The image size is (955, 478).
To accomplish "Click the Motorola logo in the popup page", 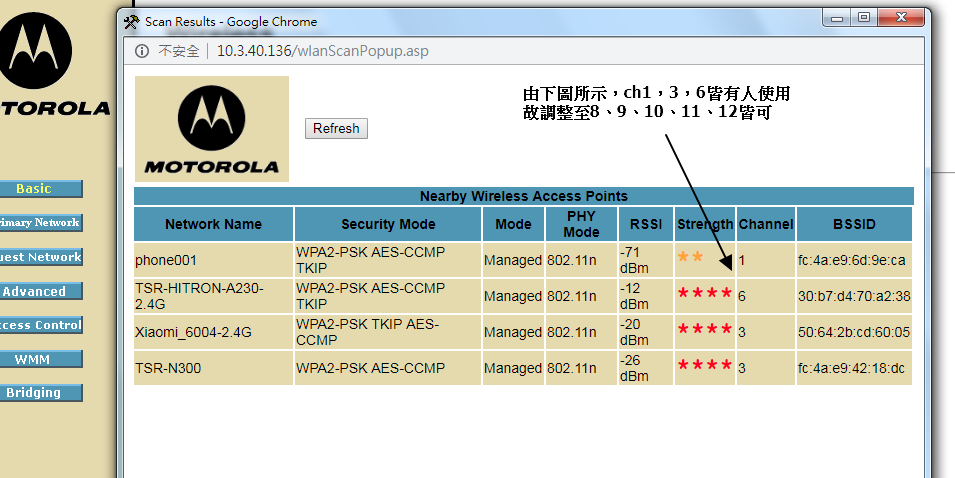I will [211, 129].
